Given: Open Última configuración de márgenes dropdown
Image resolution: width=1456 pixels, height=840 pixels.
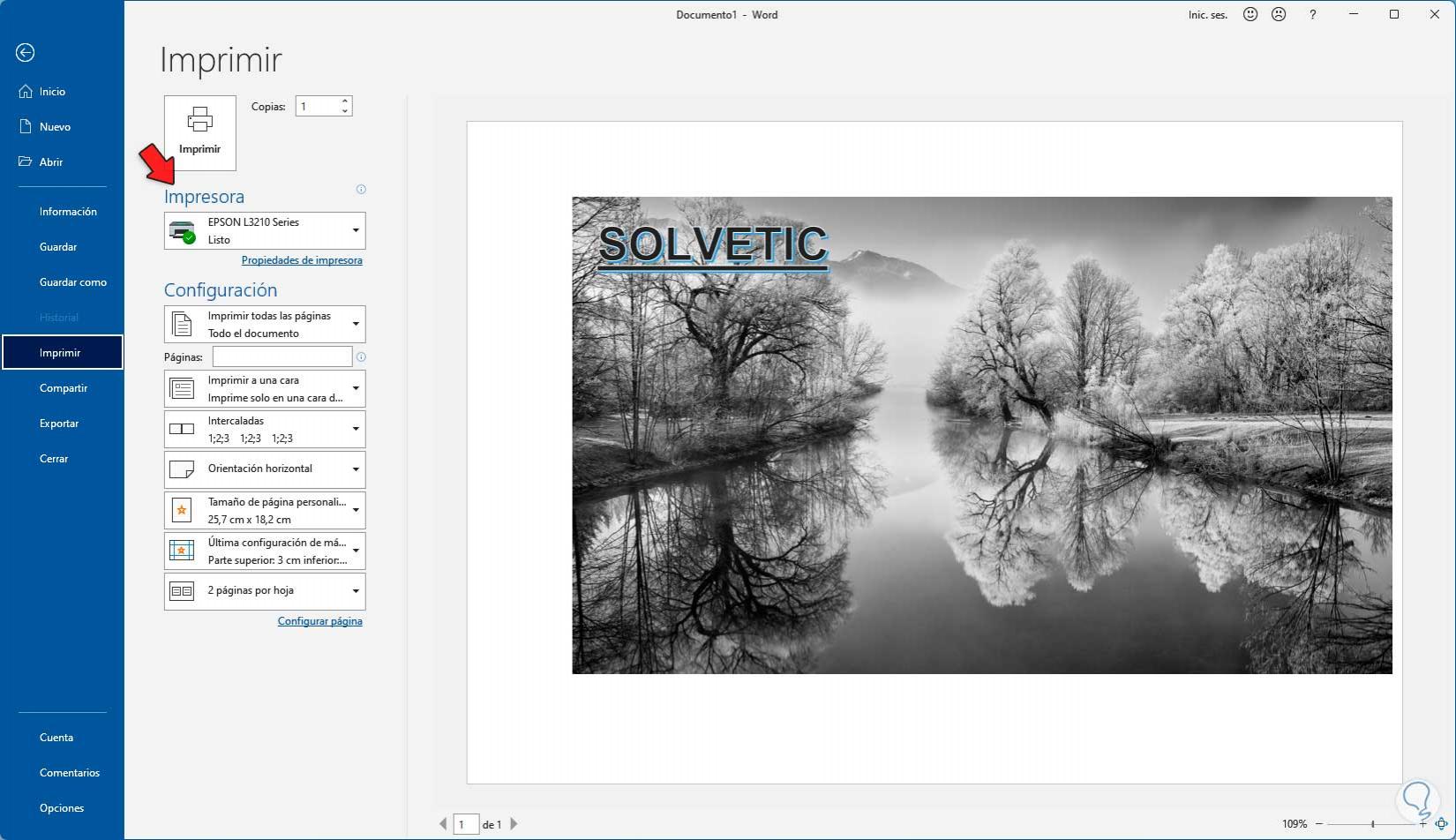Looking at the screenshot, I should click(265, 551).
